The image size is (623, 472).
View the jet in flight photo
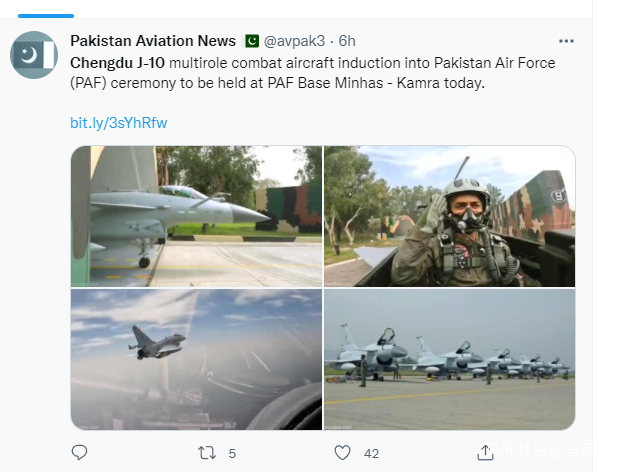click(x=196, y=360)
